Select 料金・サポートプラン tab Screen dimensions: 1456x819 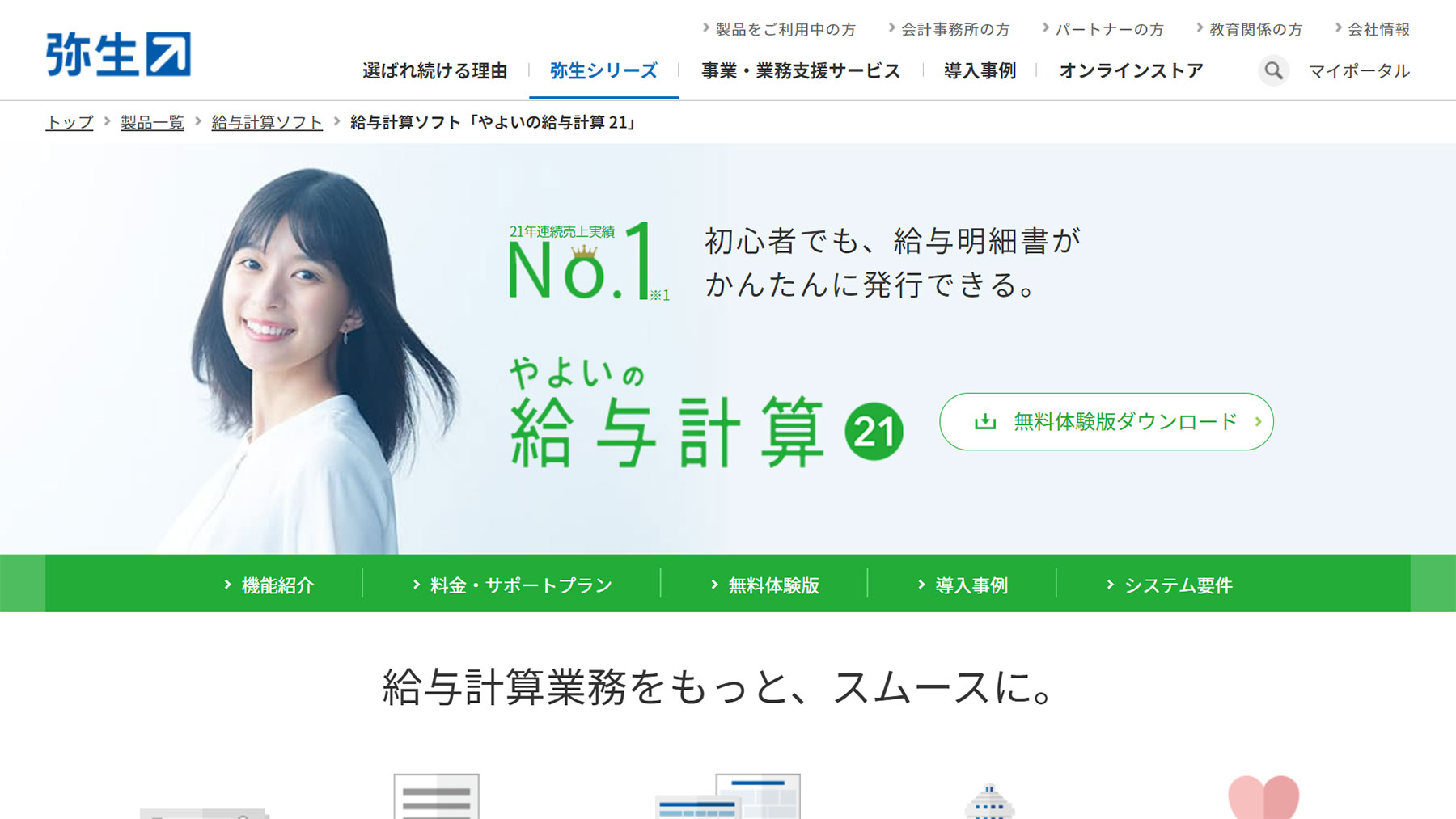pyautogui.click(x=512, y=585)
